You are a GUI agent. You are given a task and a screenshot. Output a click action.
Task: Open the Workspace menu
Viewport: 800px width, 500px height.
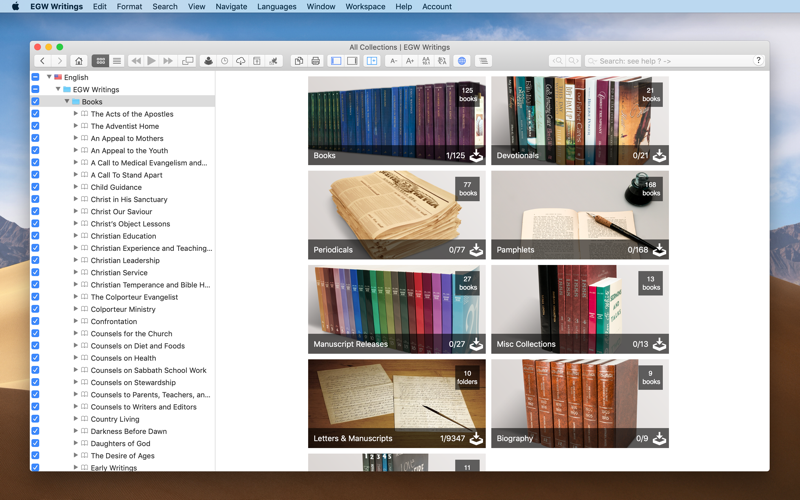[365, 7]
